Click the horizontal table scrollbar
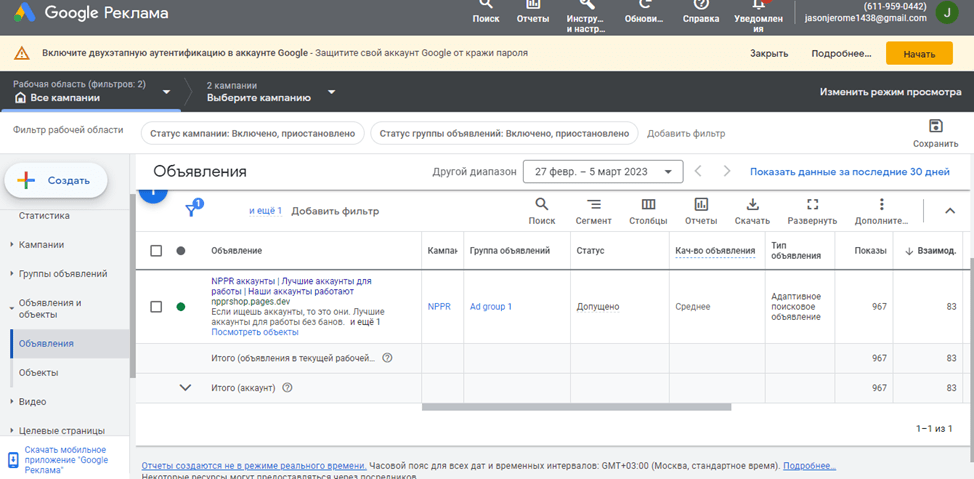974x479 pixels. 576,408
